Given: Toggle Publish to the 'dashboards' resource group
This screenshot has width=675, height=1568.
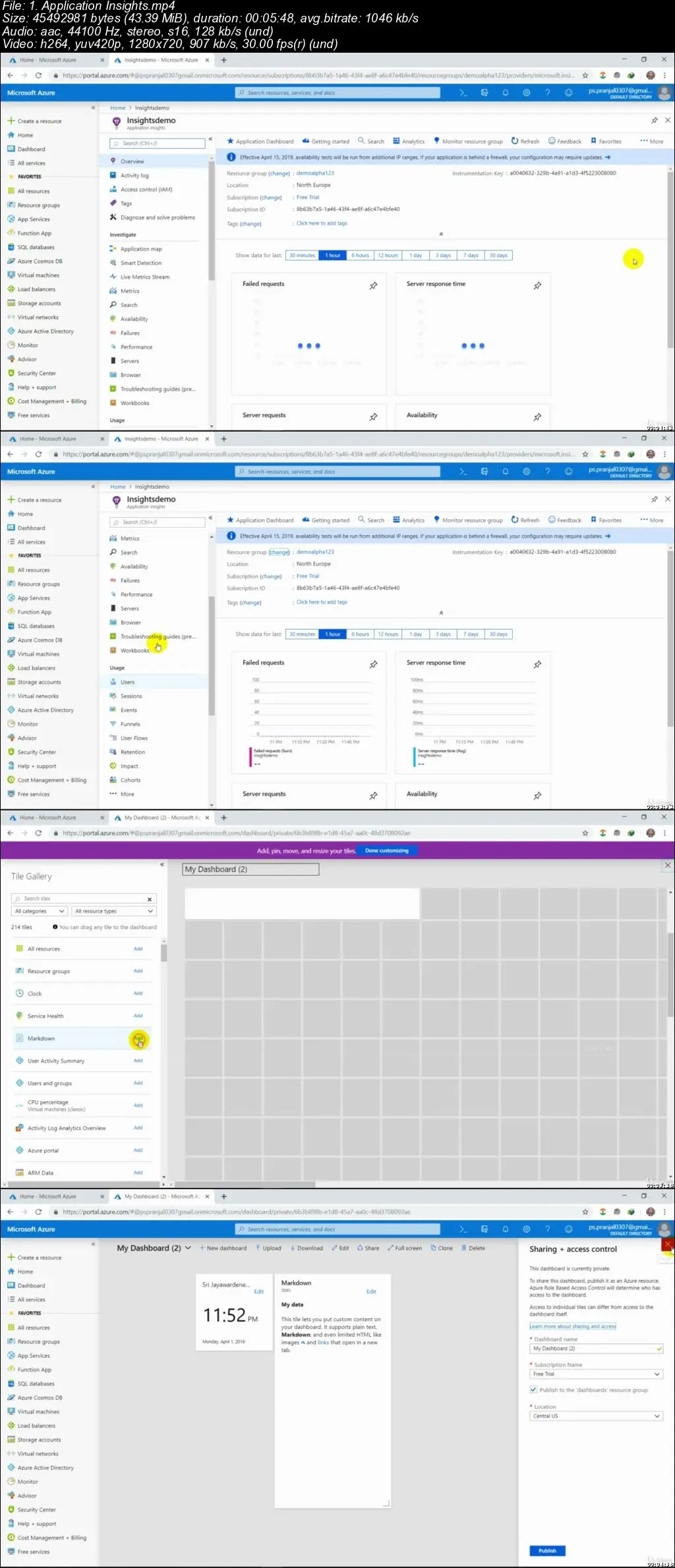Looking at the screenshot, I should click(533, 1389).
